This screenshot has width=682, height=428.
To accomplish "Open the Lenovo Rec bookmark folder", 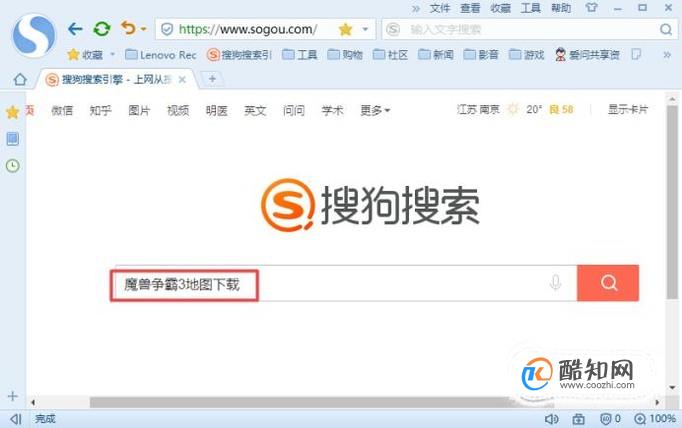I will tap(160, 55).
